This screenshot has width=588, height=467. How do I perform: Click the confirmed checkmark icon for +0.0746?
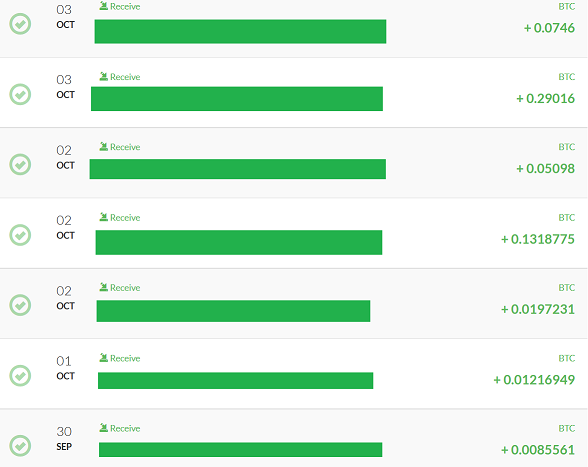coord(20,24)
